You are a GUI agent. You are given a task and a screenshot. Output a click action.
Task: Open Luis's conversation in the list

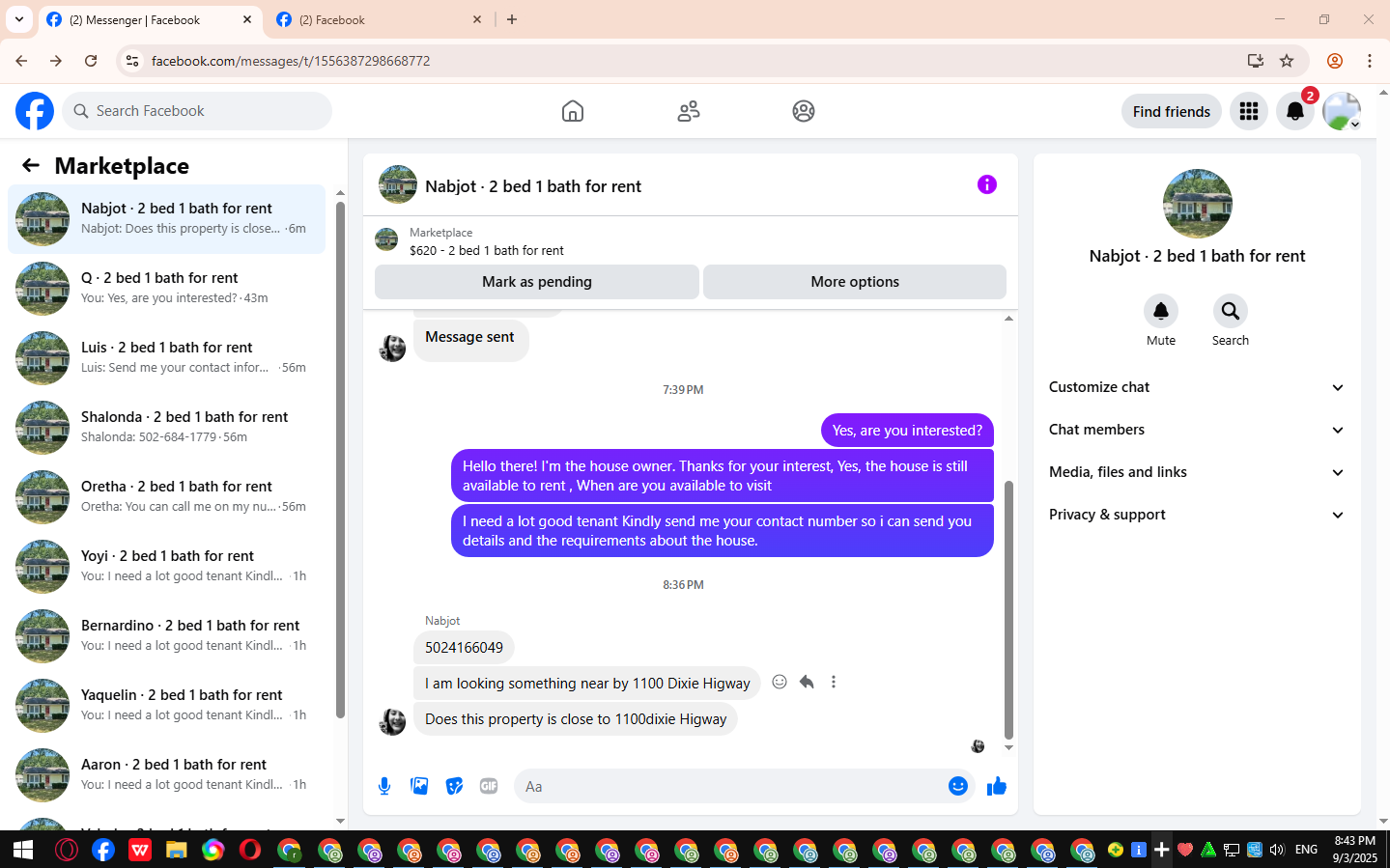(x=166, y=358)
